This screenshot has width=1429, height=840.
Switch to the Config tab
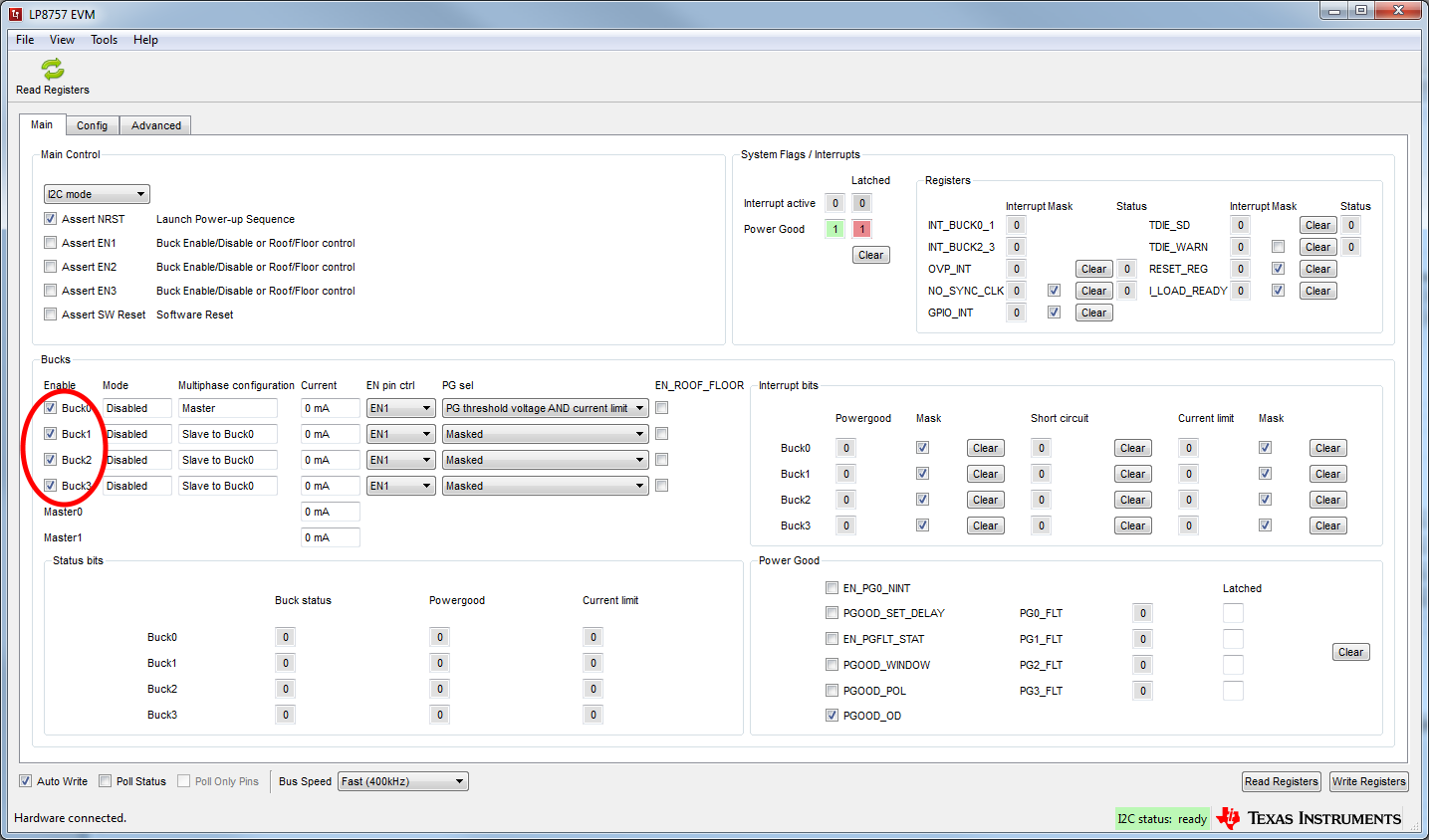(92, 125)
